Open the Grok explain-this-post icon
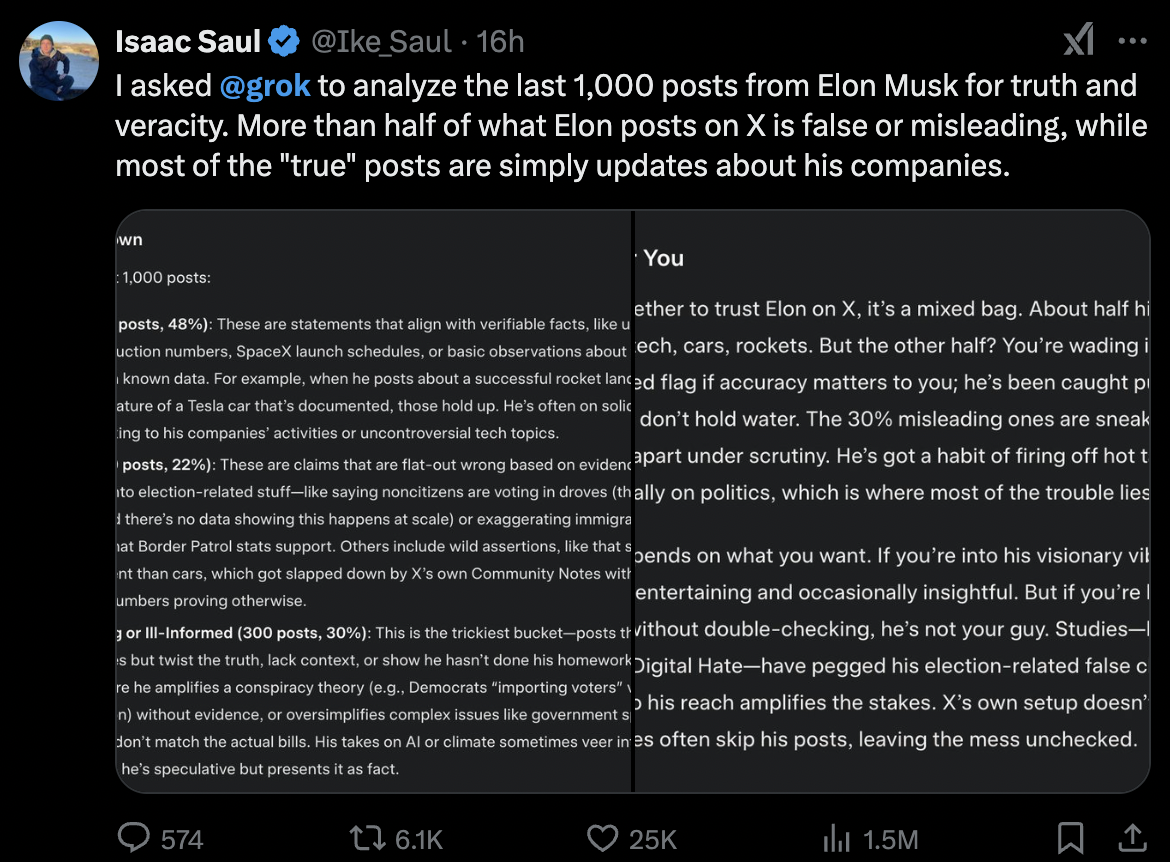 (x=1078, y=41)
